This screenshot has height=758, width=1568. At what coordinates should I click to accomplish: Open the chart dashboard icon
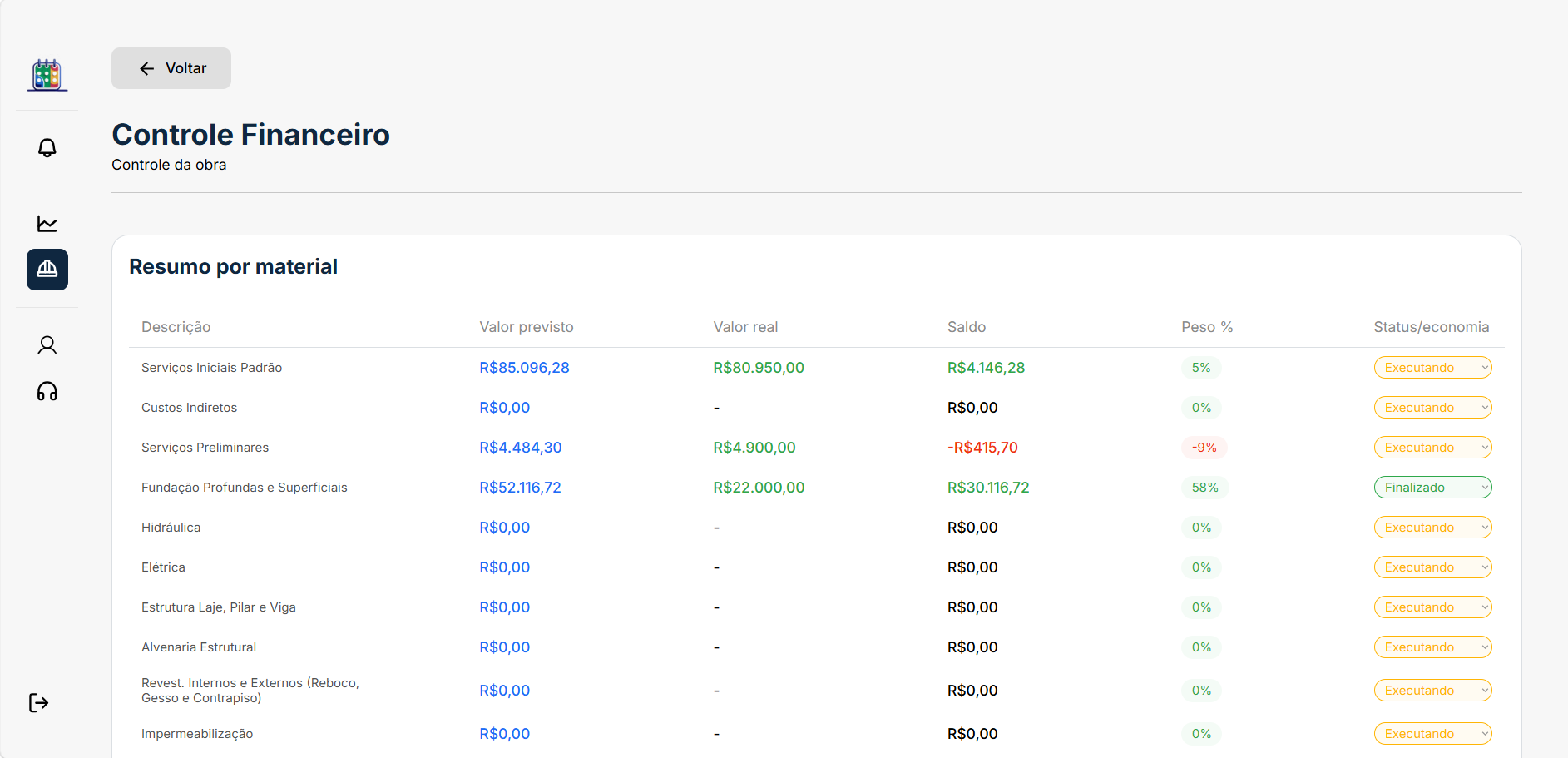(47, 224)
